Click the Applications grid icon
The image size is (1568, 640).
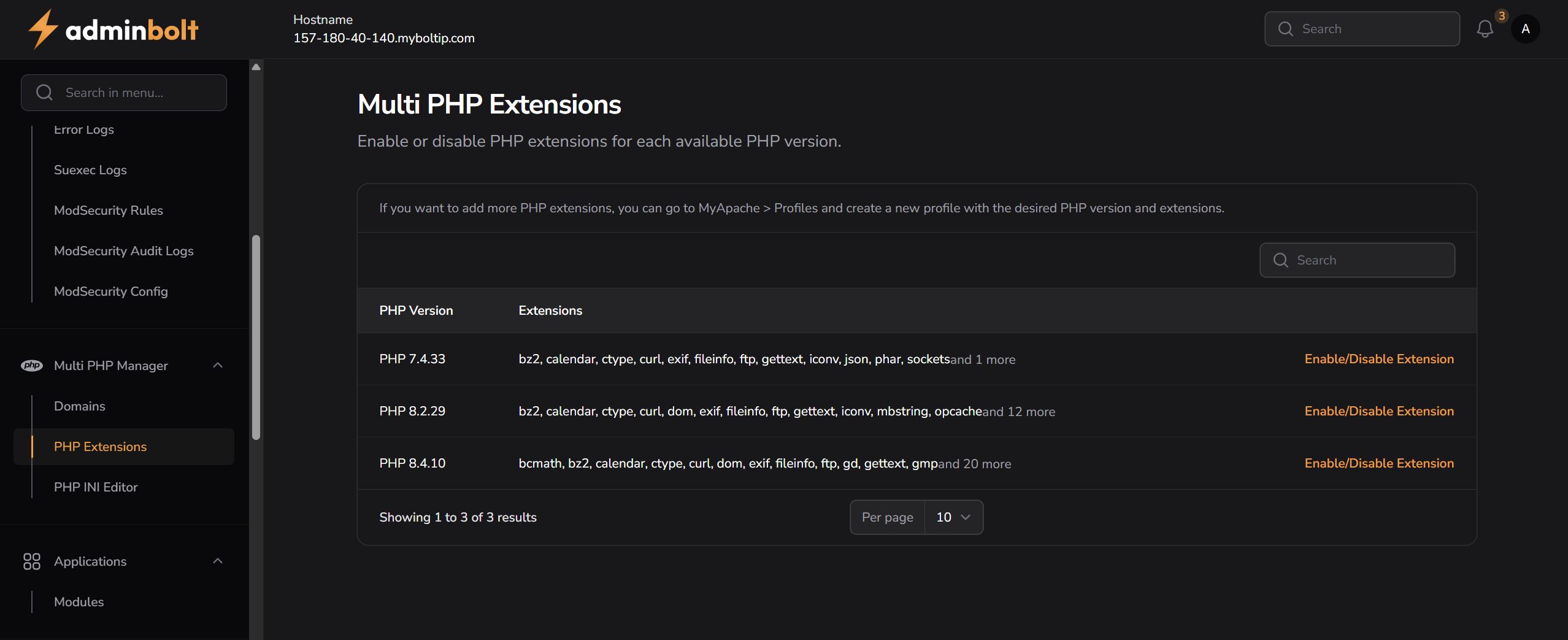click(31, 561)
